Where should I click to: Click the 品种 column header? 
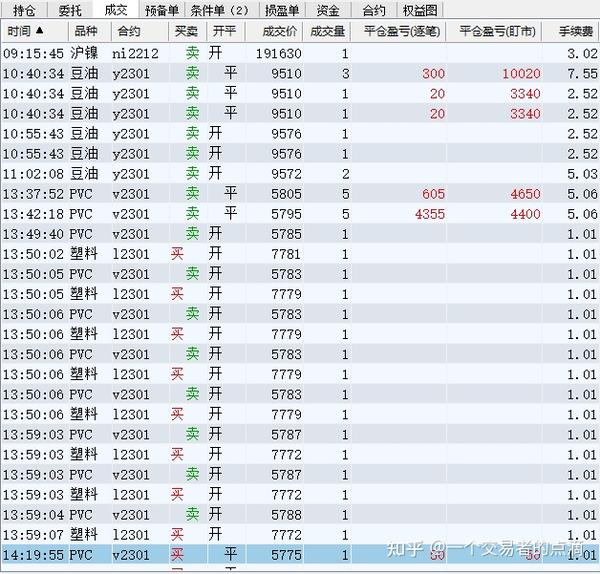click(x=90, y=31)
